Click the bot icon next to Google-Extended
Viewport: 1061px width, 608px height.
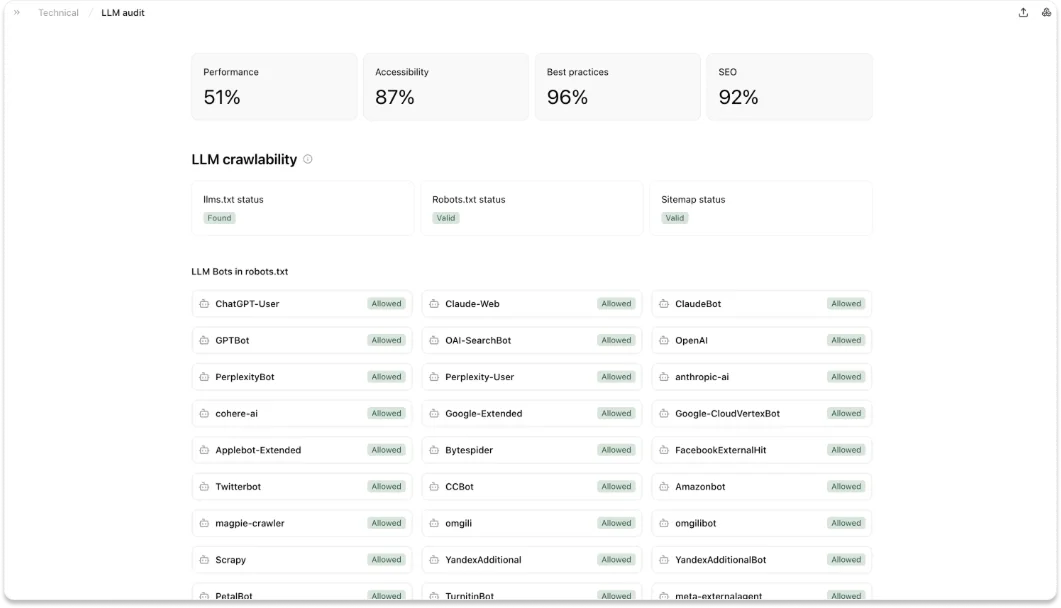tap(434, 413)
